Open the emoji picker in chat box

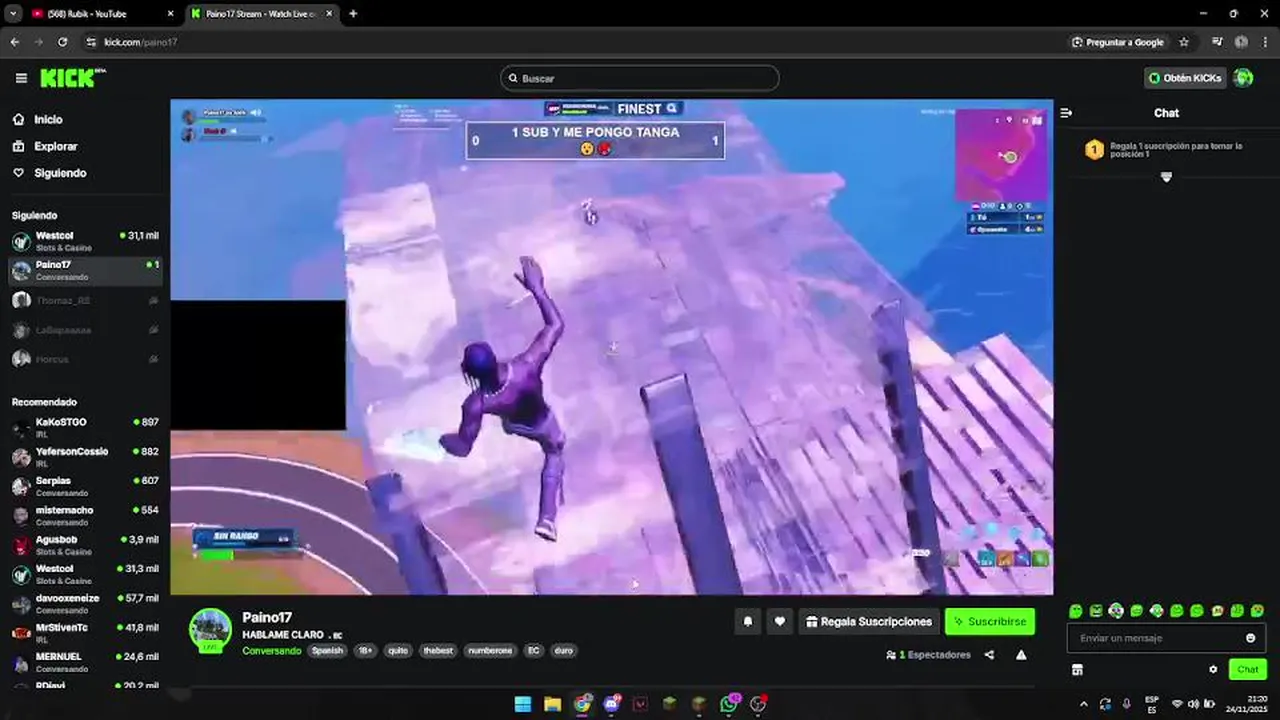pos(1250,638)
